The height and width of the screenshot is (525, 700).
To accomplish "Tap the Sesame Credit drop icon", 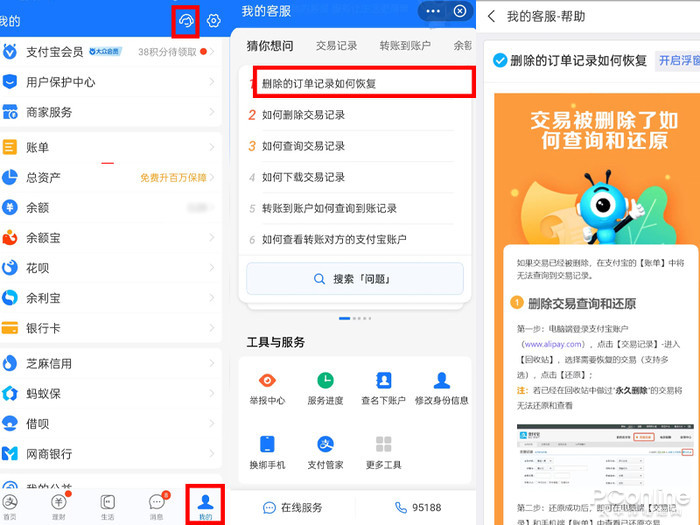I will point(10,363).
